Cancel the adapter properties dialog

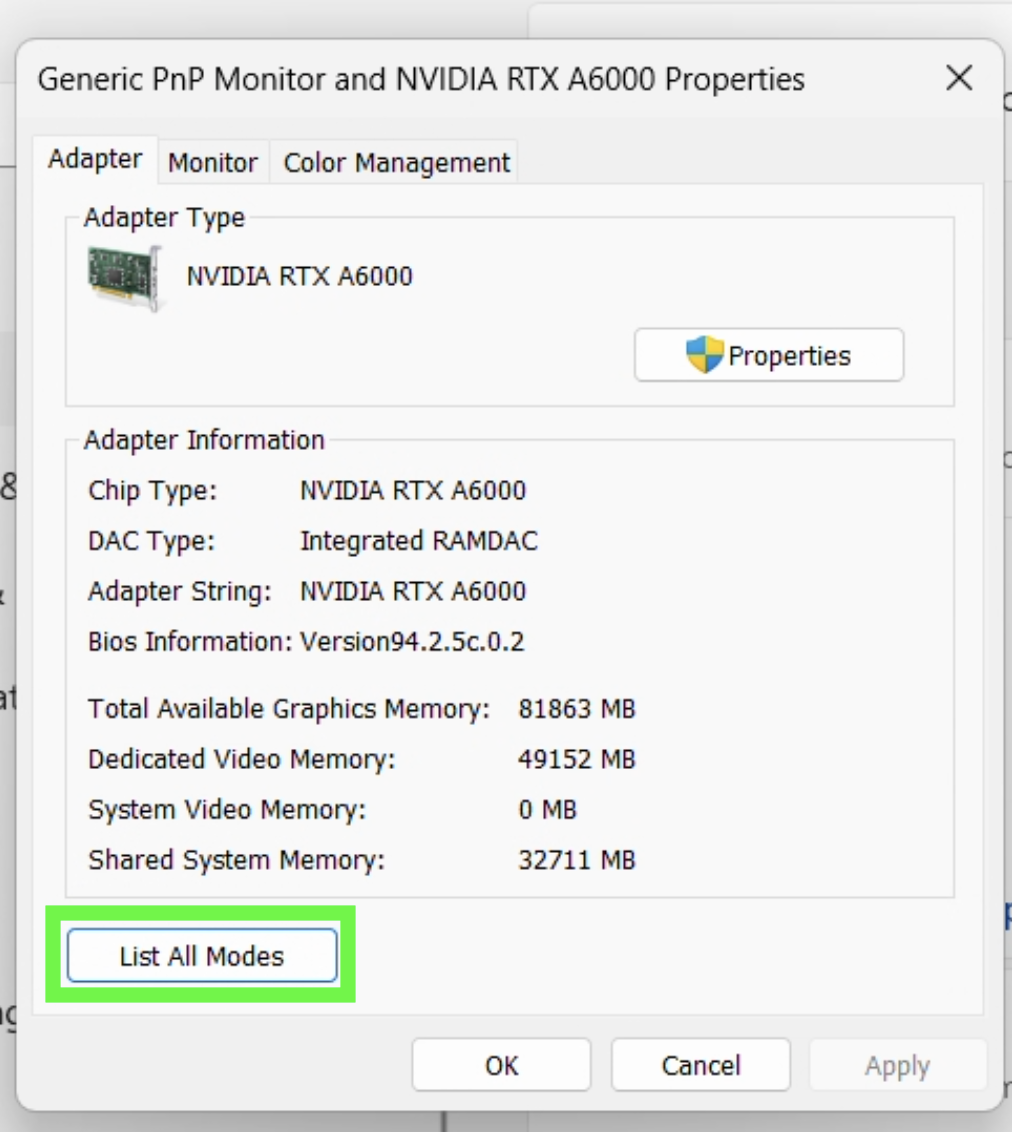coord(700,1066)
